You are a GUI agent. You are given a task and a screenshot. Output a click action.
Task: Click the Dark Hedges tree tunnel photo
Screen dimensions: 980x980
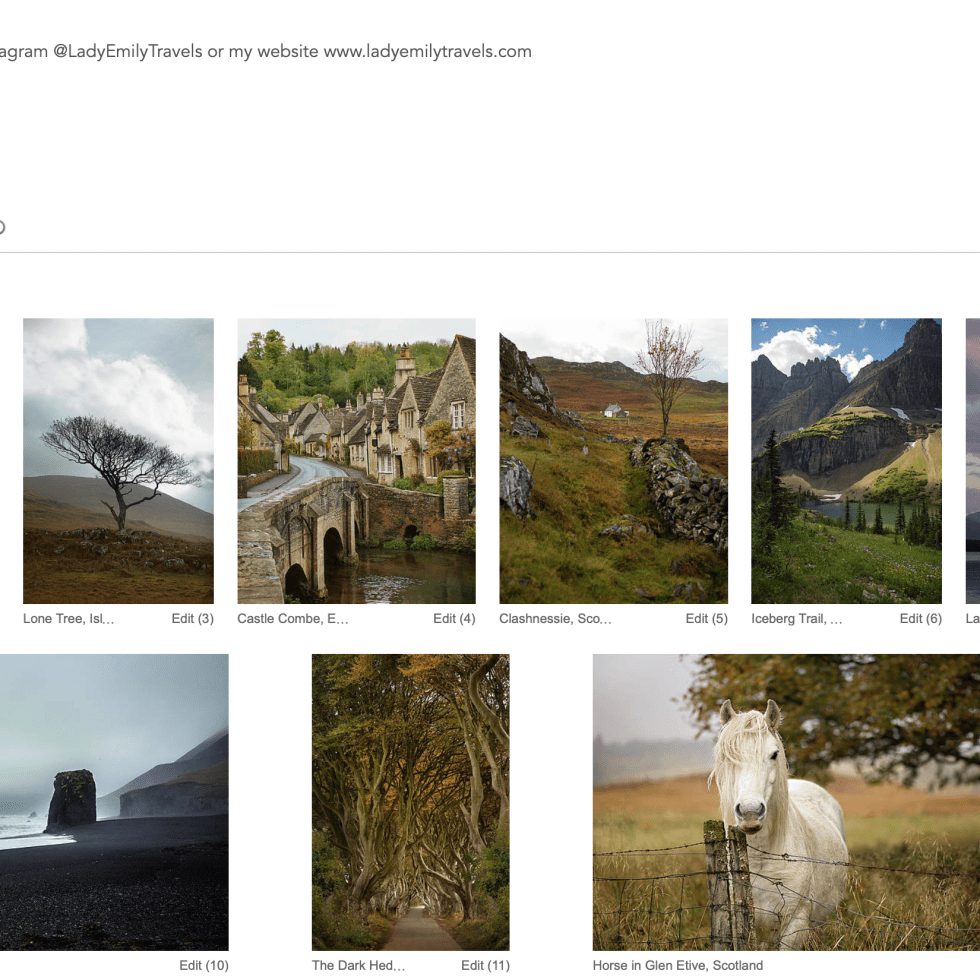click(x=410, y=802)
